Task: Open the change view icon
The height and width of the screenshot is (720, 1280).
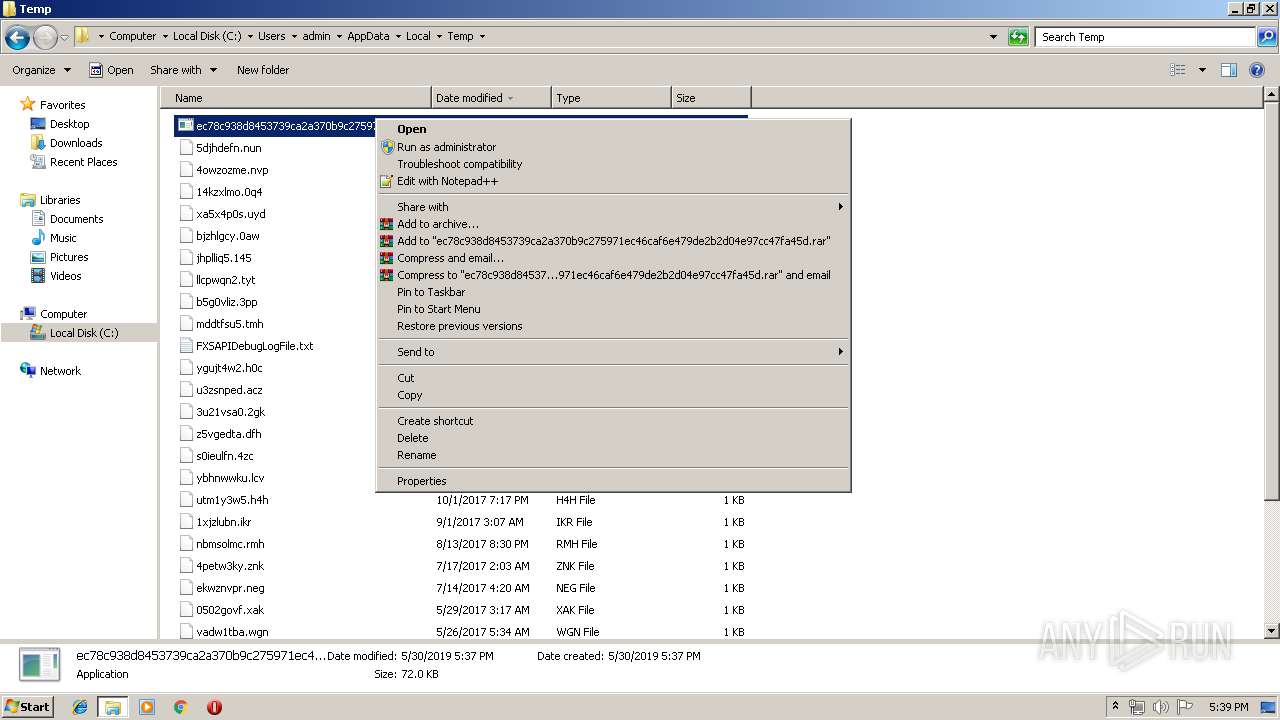Action: [x=1178, y=70]
